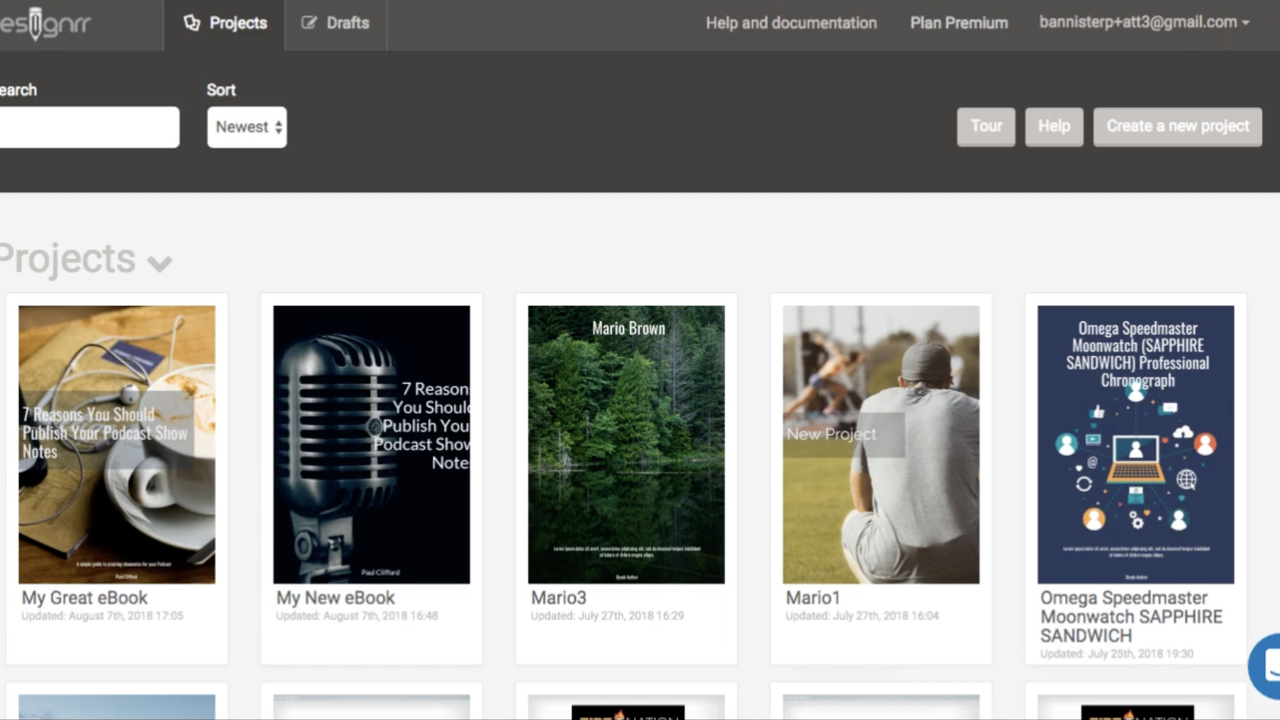Select the Mario3 forest cover thumbnail
This screenshot has width=1280, height=720.
(626, 444)
